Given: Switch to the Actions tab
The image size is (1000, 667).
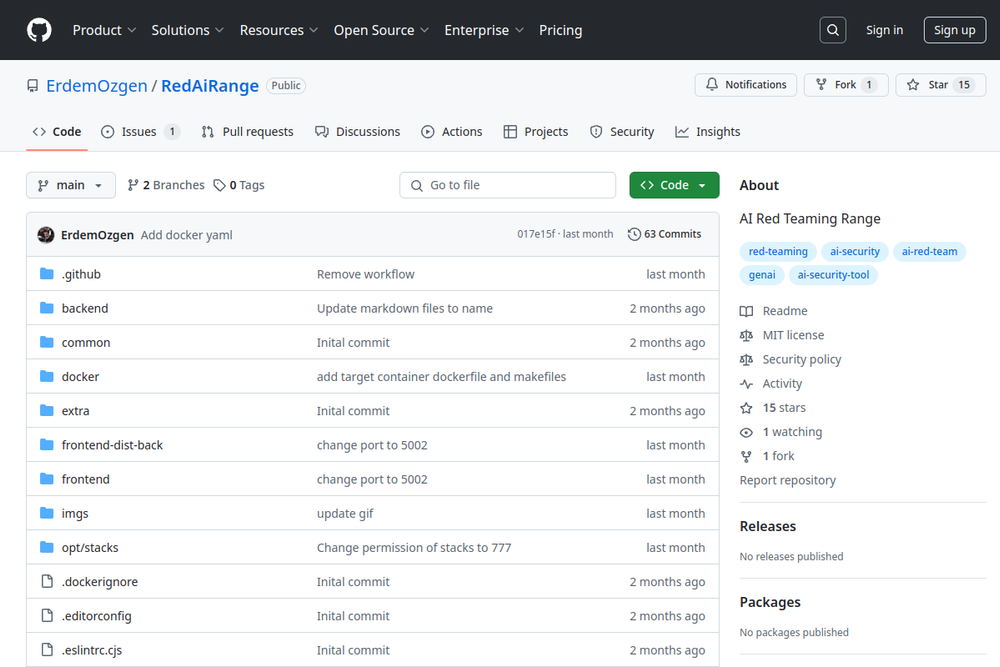Looking at the screenshot, I should tap(452, 131).
